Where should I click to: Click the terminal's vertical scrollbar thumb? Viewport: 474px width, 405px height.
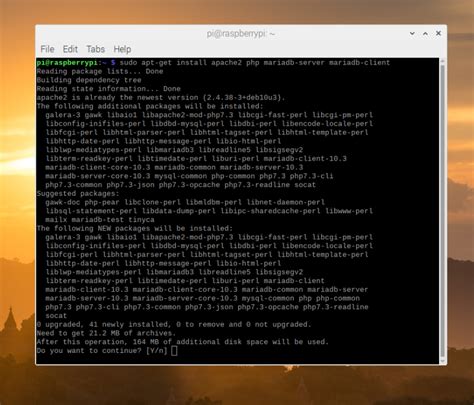[x=443, y=211]
